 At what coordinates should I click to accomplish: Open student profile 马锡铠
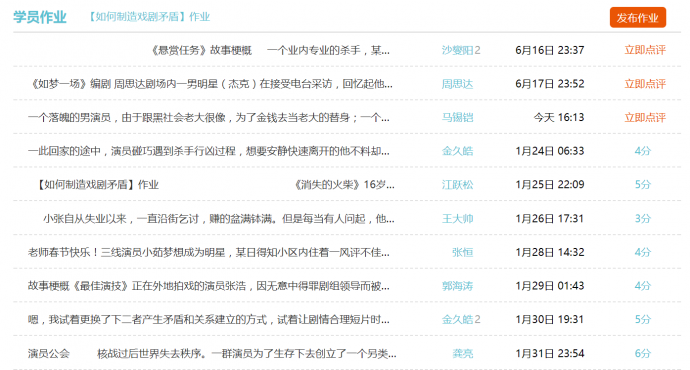457,117
